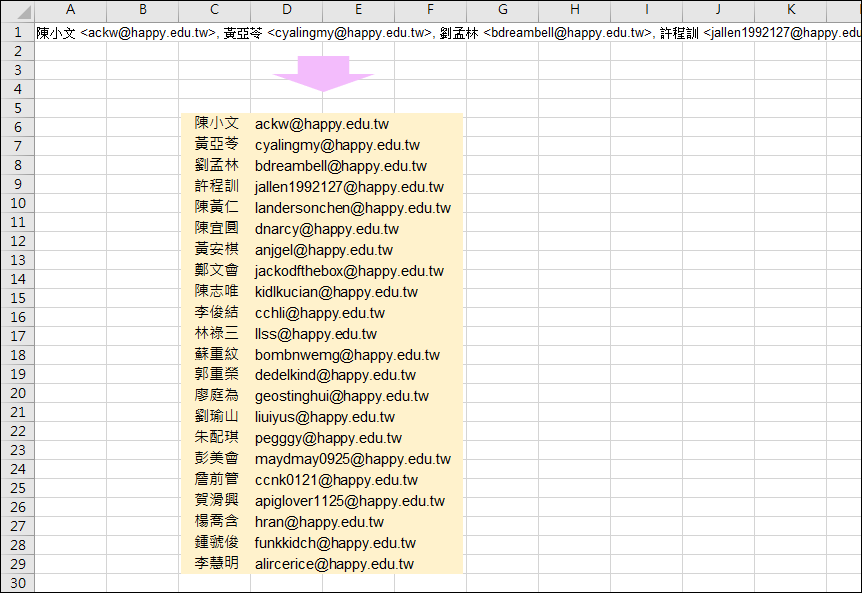Click the email kidlkucian@happy.edu.tw
862x593 pixels.
pos(336,292)
